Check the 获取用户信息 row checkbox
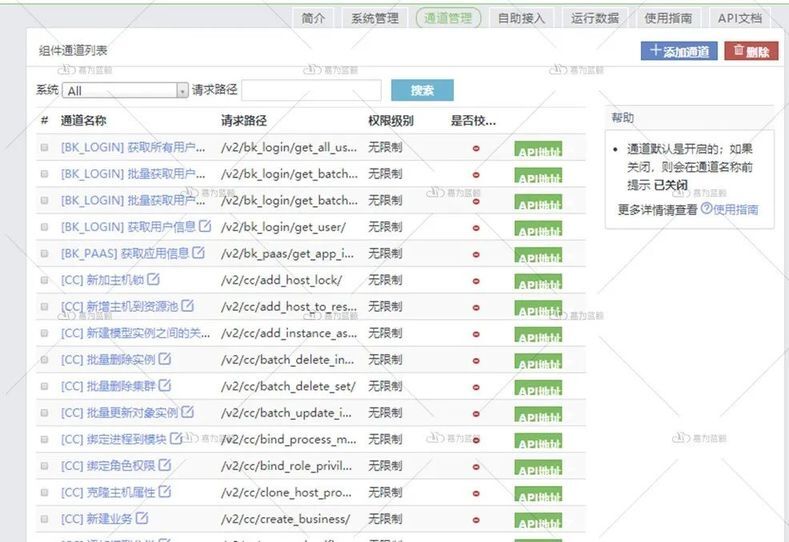Screen dimensions: 789x542 (x=44, y=227)
